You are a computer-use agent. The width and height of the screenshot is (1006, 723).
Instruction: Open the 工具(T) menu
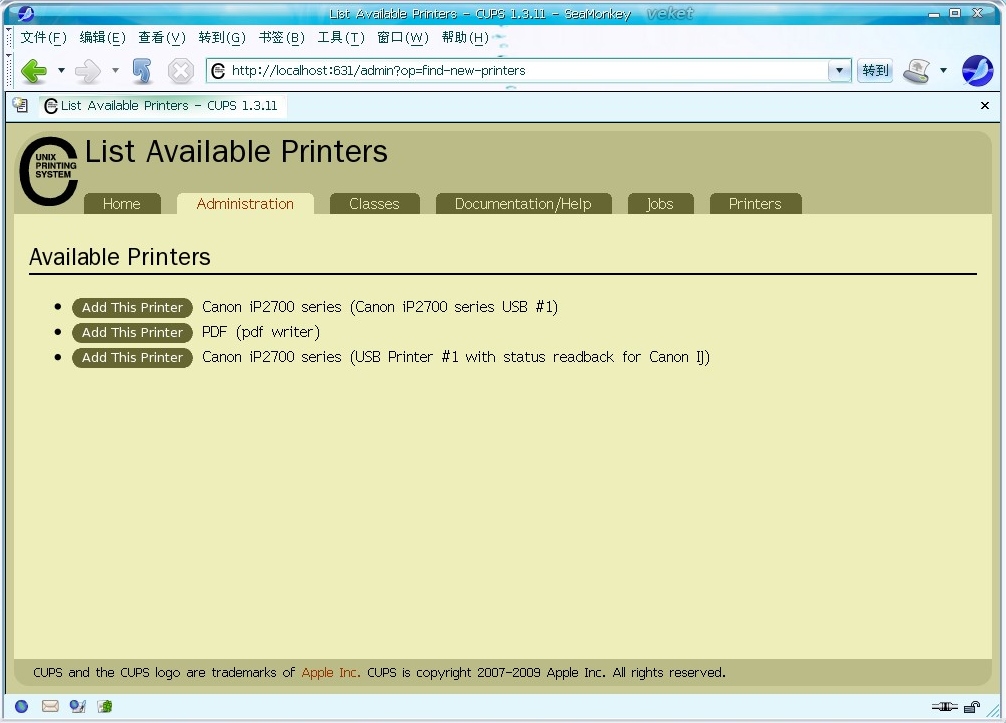(x=341, y=38)
